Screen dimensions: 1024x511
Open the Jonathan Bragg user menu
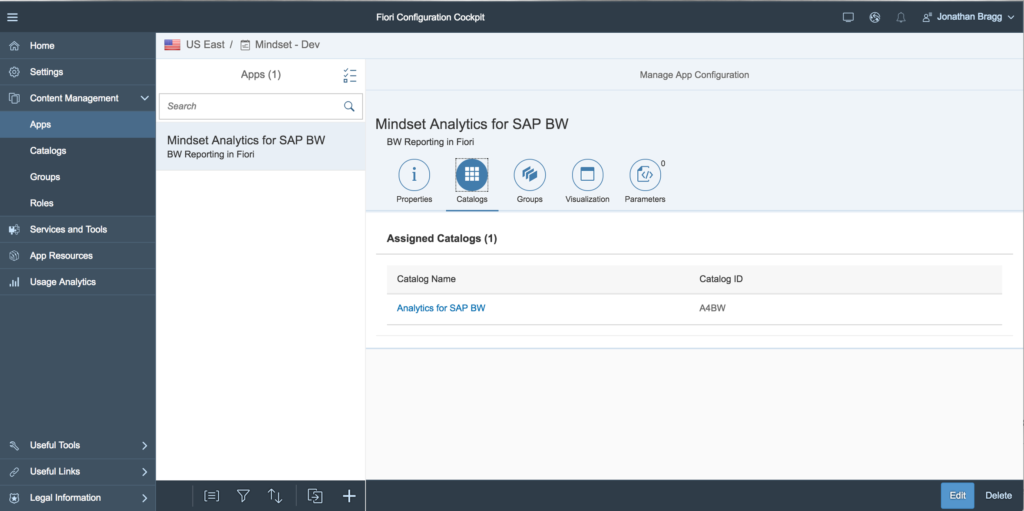(968, 18)
